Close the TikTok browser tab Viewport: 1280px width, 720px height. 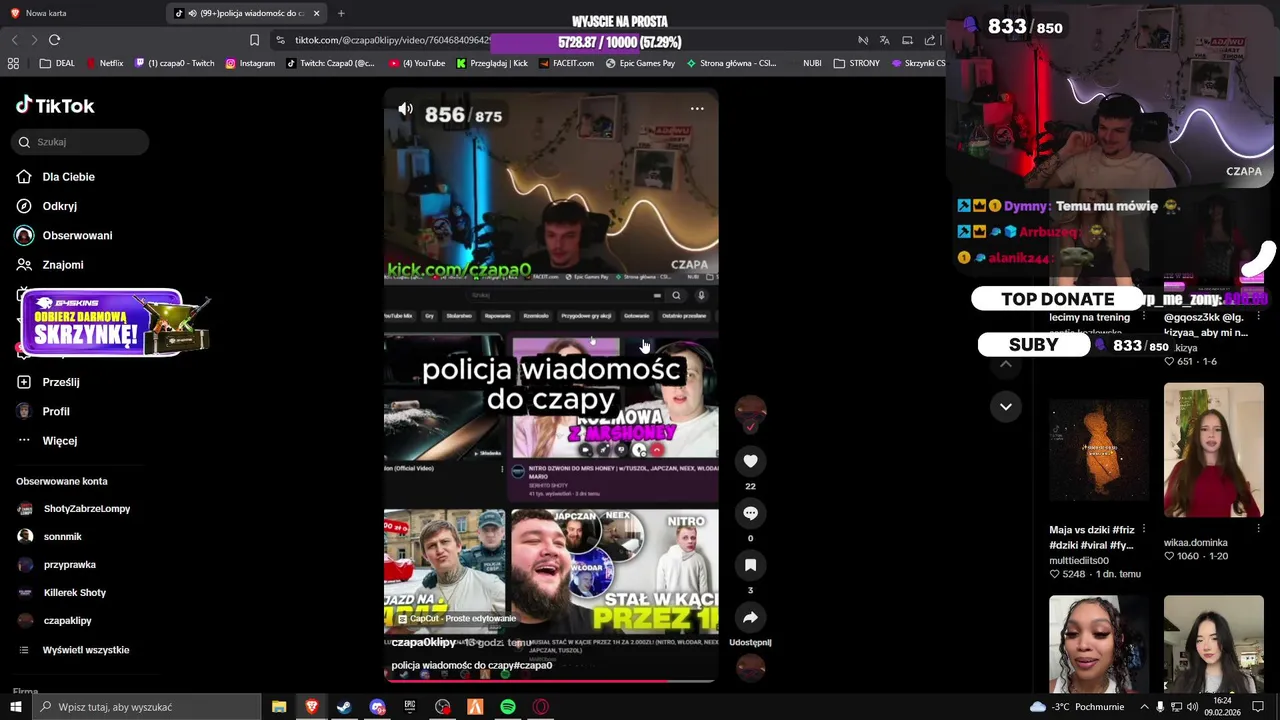click(316, 13)
